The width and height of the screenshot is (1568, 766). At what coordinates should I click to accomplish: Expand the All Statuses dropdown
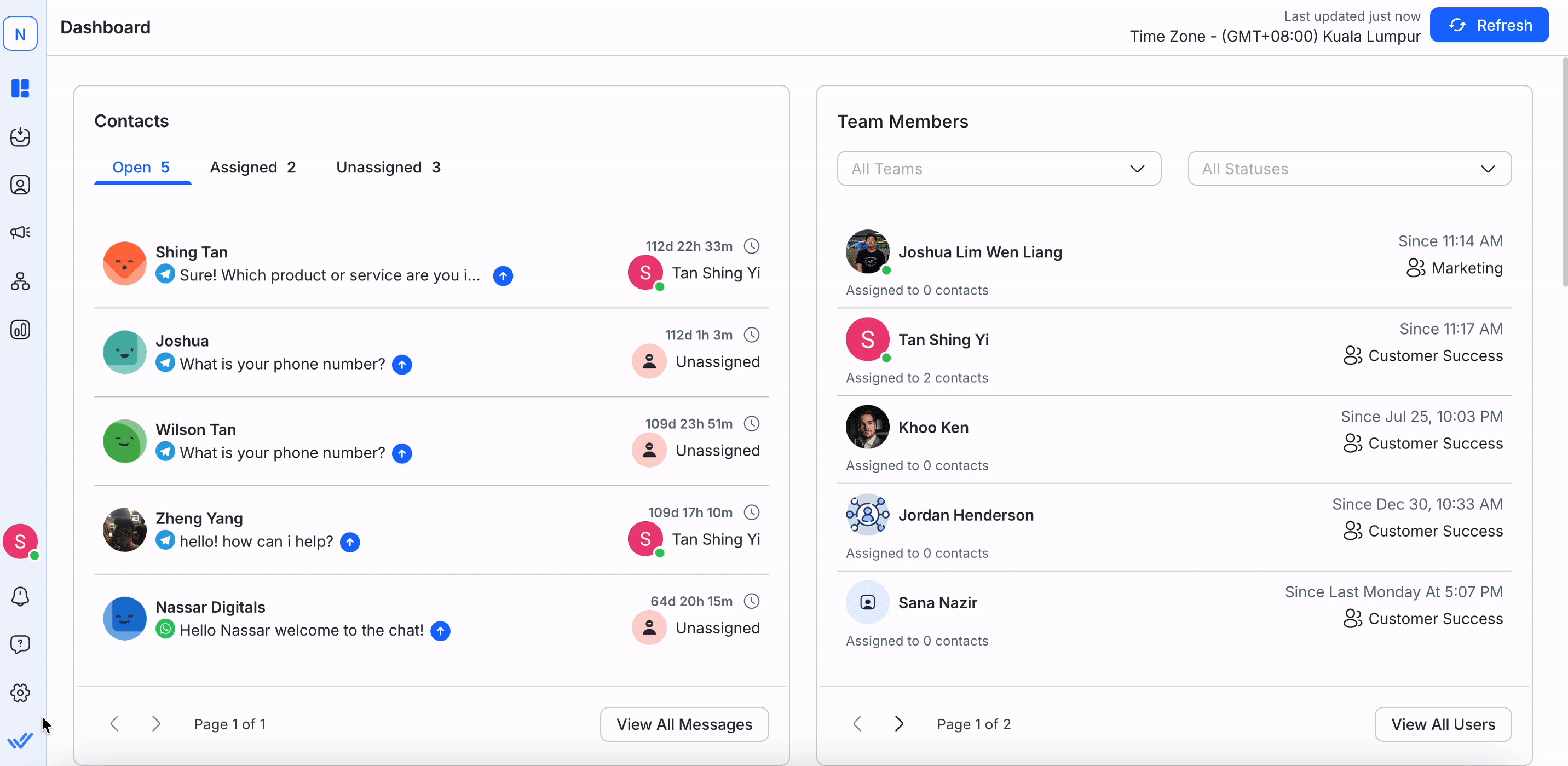[x=1349, y=169]
